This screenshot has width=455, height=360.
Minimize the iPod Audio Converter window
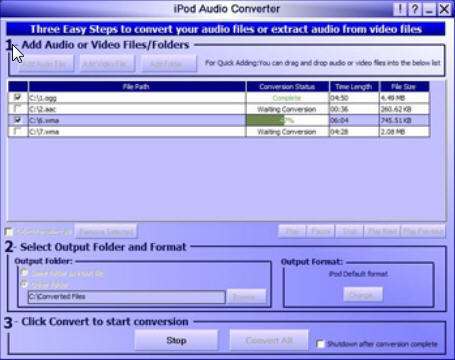tap(429, 9)
